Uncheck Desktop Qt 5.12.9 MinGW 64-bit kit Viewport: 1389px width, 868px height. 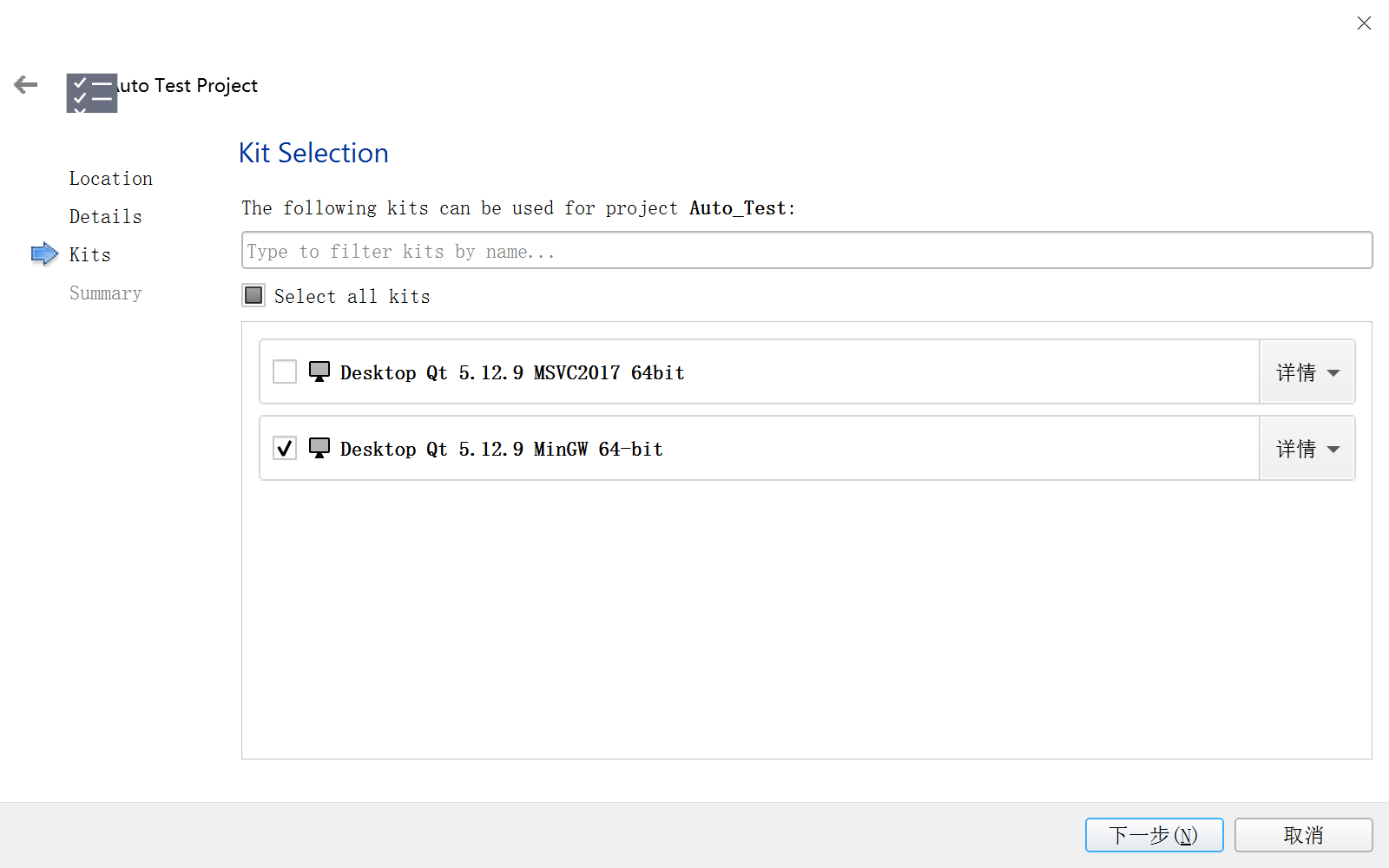285,449
